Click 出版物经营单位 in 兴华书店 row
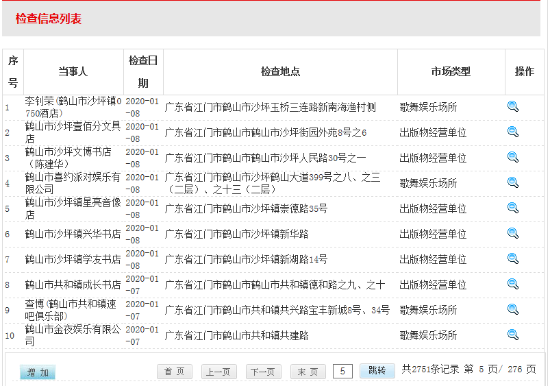 coord(433,234)
